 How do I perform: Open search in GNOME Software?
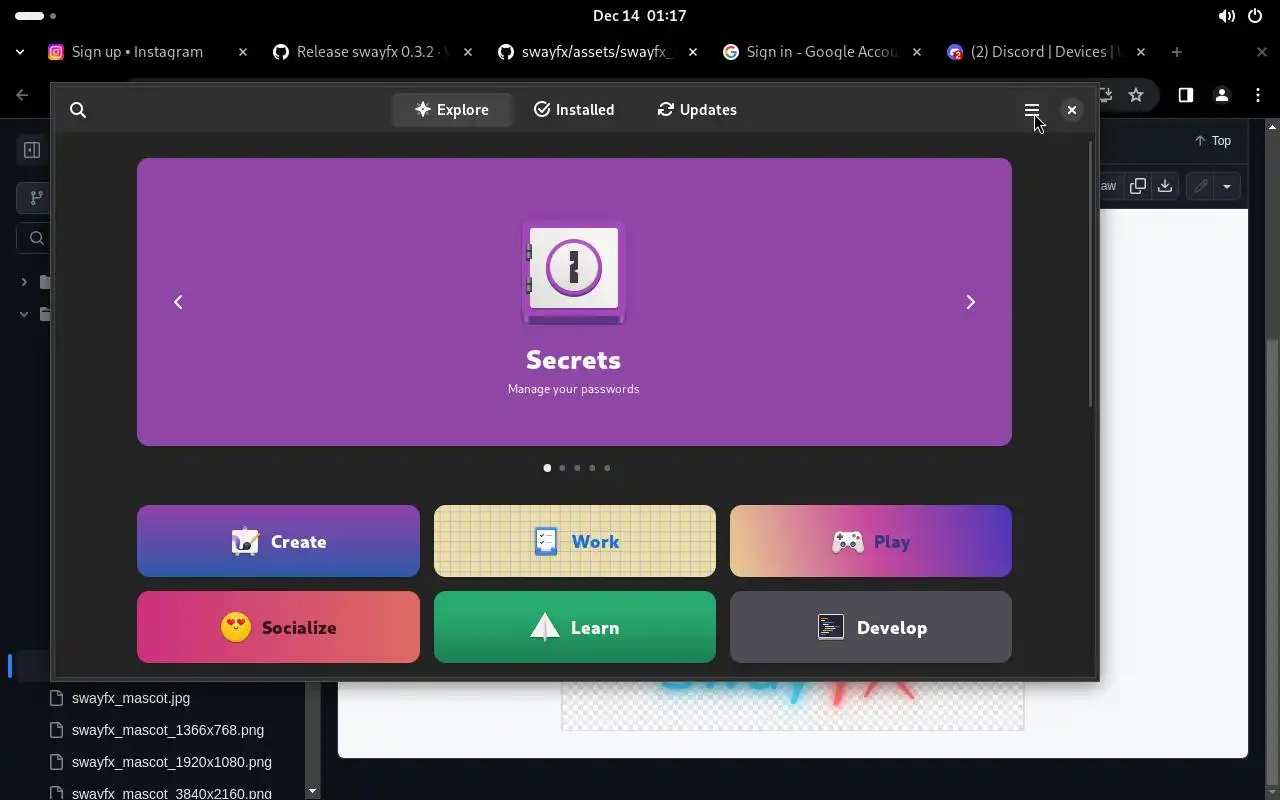pos(78,110)
